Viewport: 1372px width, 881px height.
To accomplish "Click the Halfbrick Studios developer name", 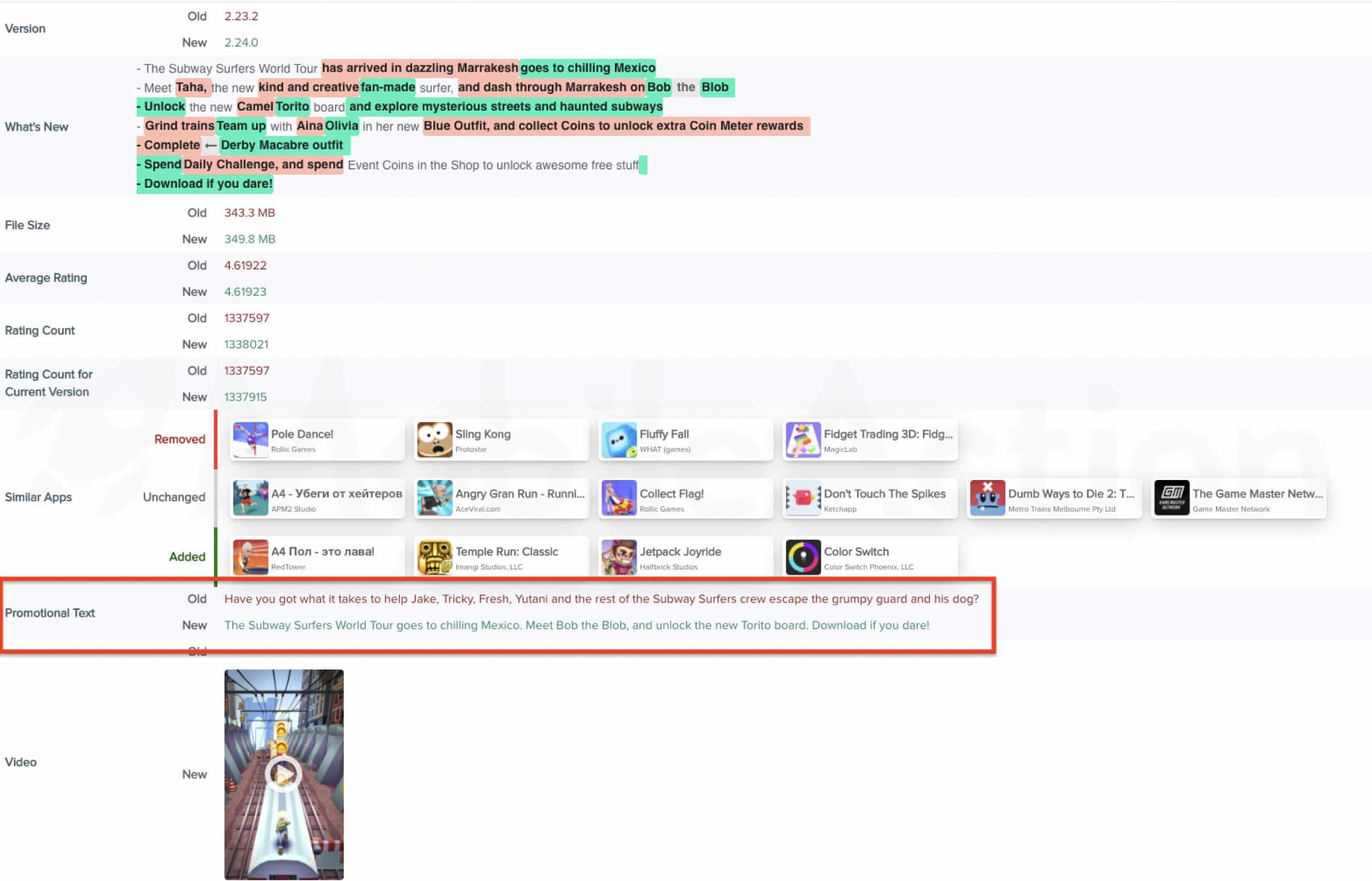I will [669, 567].
